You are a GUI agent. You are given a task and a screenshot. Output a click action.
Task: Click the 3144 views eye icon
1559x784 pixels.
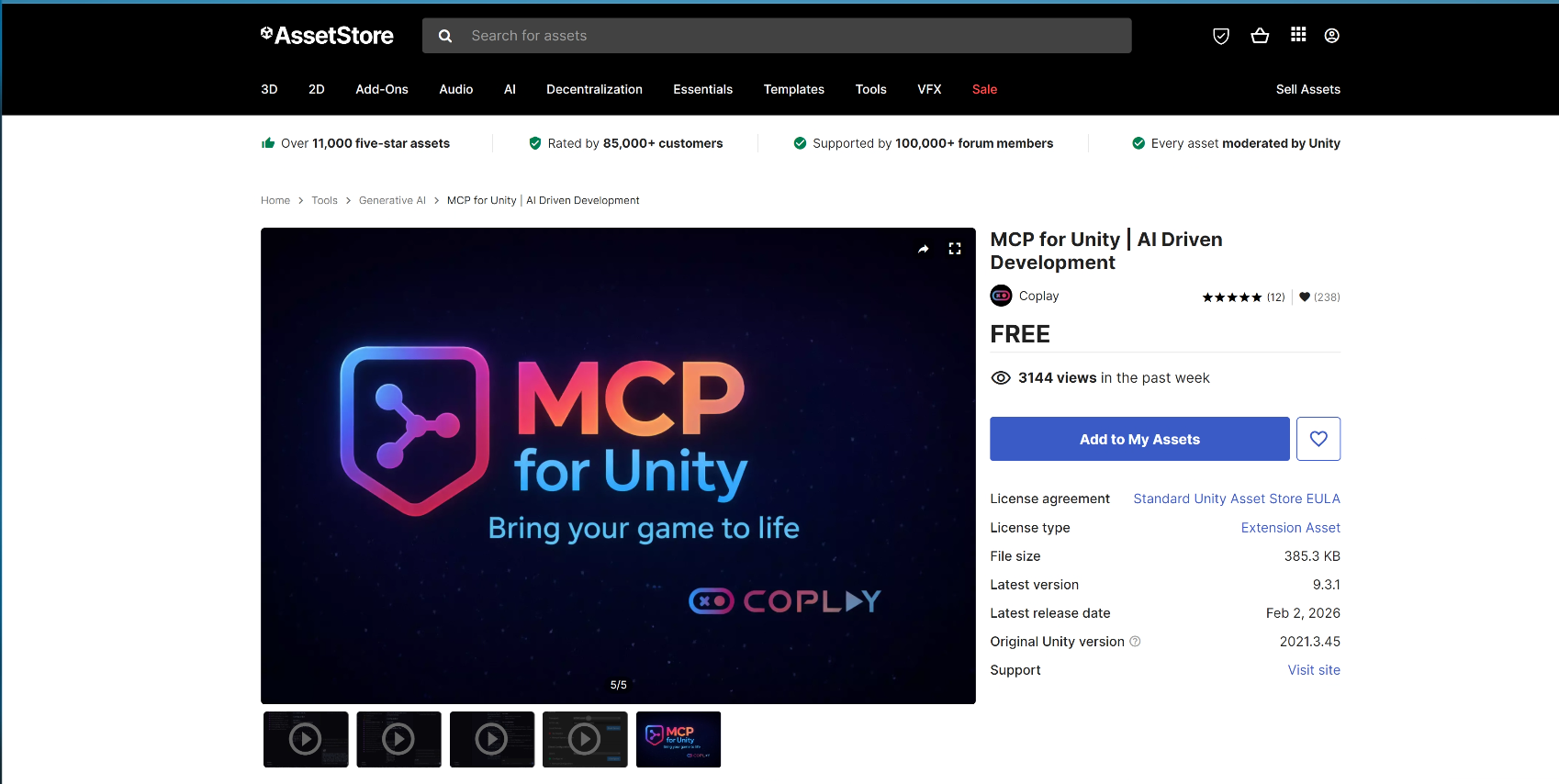click(x=1001, y=378)
